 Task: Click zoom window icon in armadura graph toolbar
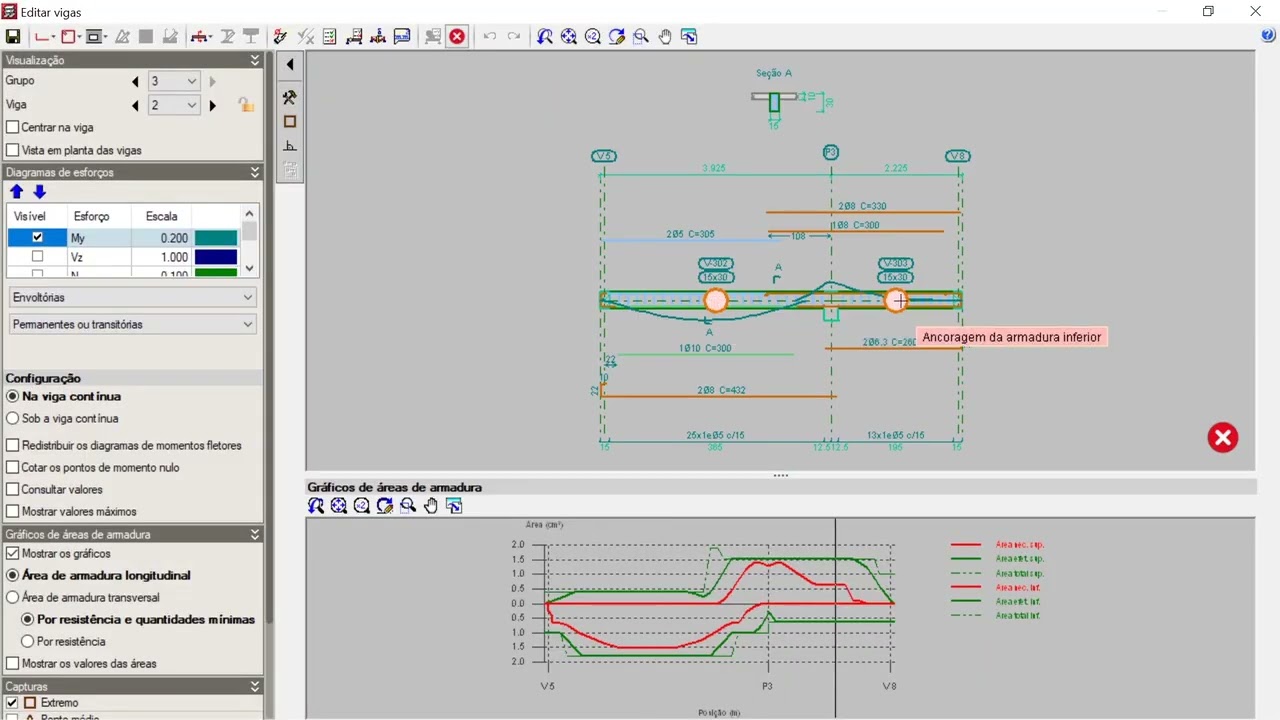pos(407,506)
